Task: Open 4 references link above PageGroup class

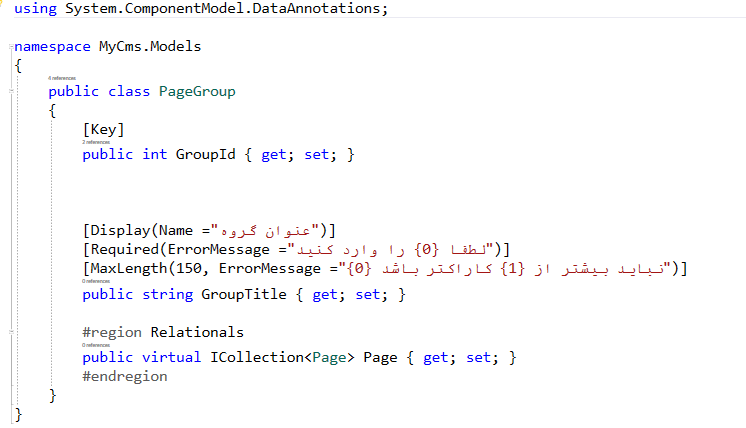Action: [x=63, y=77]
